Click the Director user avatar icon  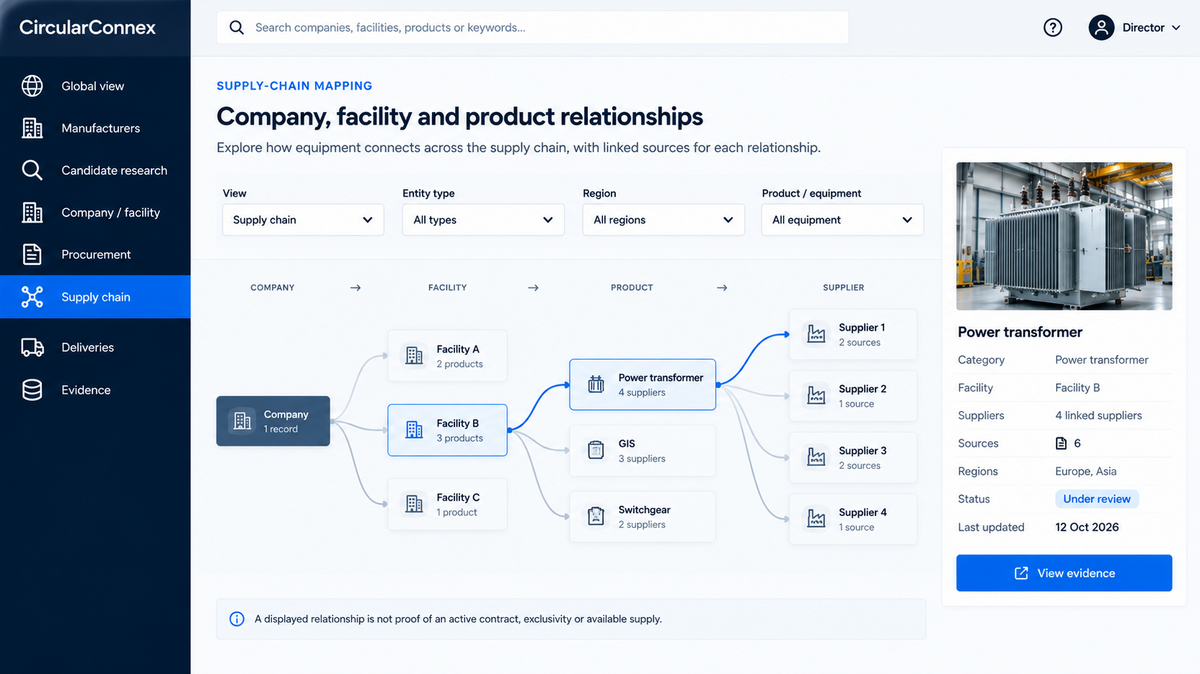tap(1101, 28)
